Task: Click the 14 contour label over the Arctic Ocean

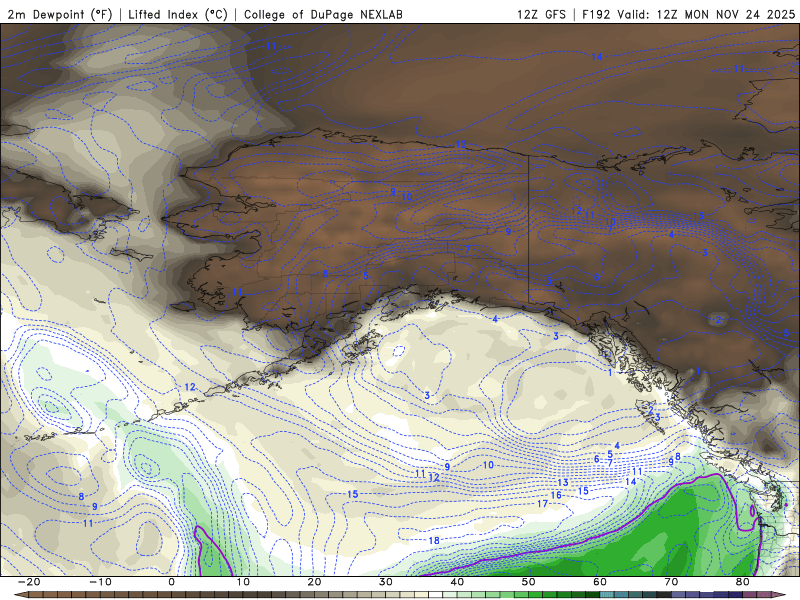Action: (597, 57)
